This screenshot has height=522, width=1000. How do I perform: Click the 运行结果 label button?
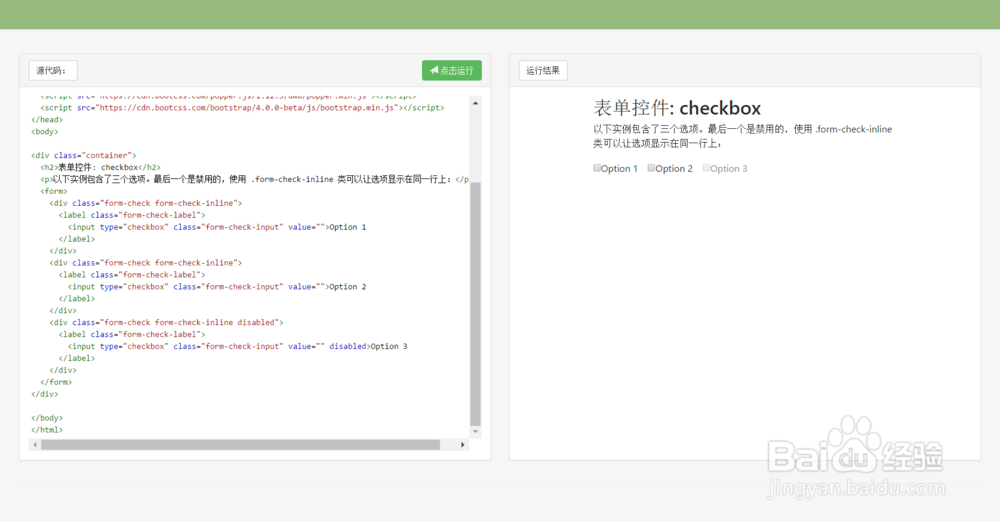[543, 70]
